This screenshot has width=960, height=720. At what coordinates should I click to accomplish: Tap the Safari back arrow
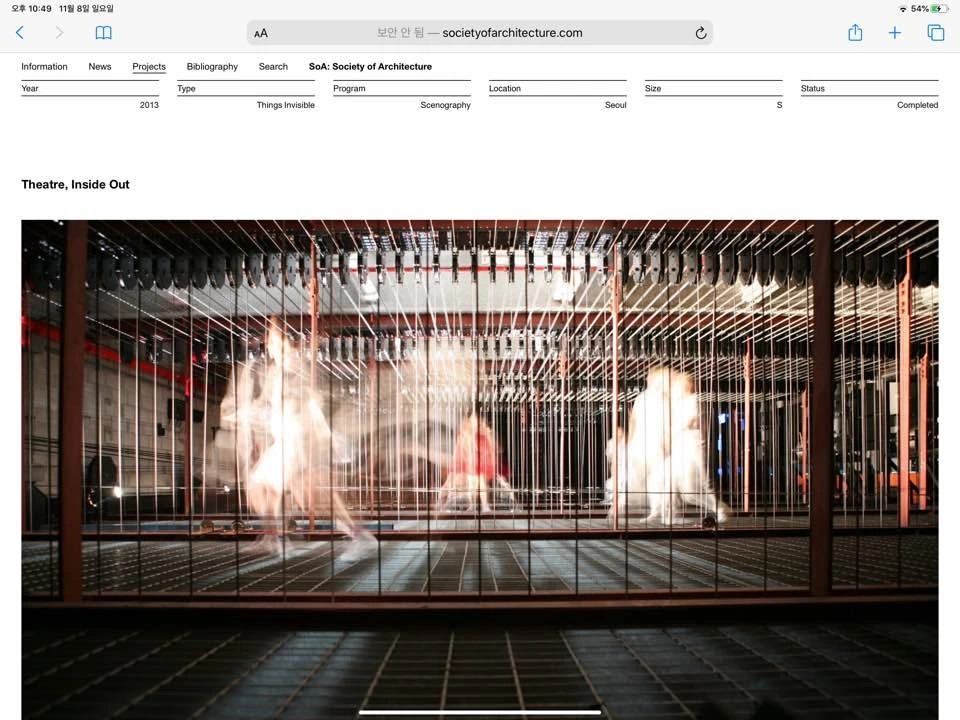pos(20,32)
